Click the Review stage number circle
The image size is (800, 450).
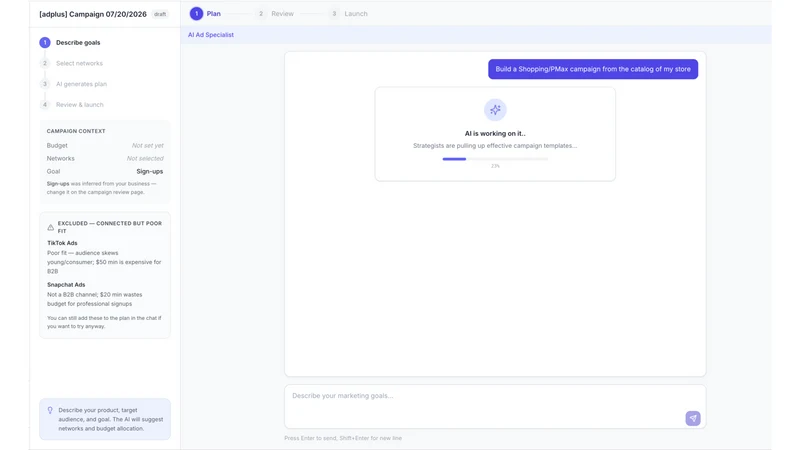(261, 14)
